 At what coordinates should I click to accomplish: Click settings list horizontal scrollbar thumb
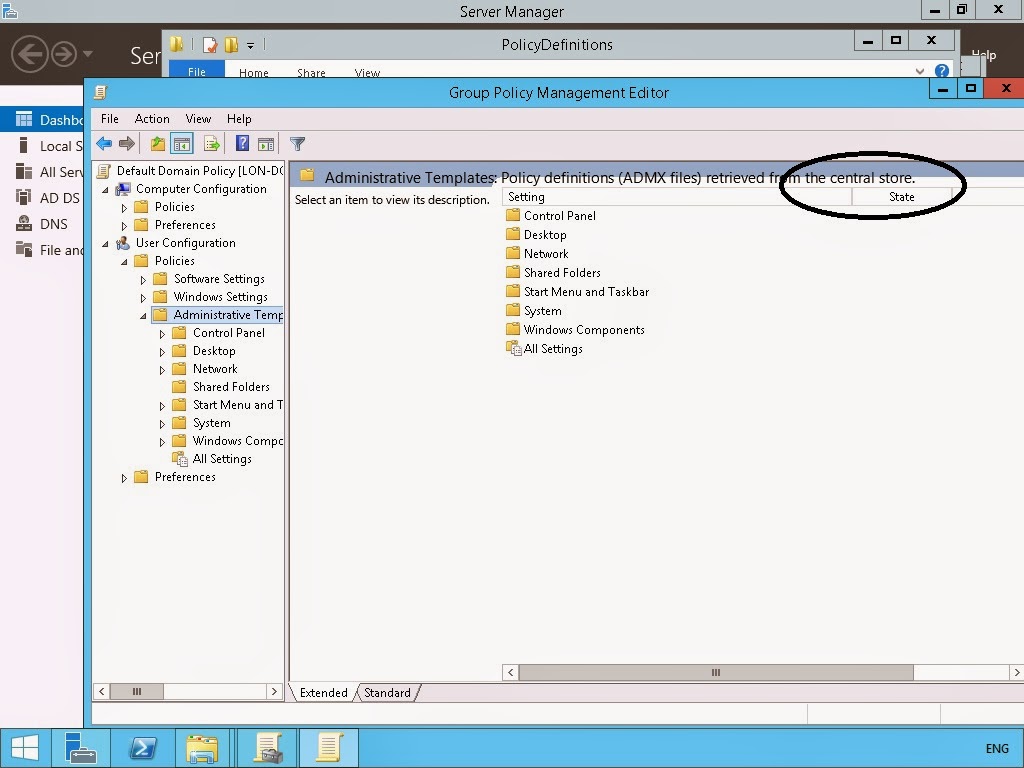tap(716, 672)
